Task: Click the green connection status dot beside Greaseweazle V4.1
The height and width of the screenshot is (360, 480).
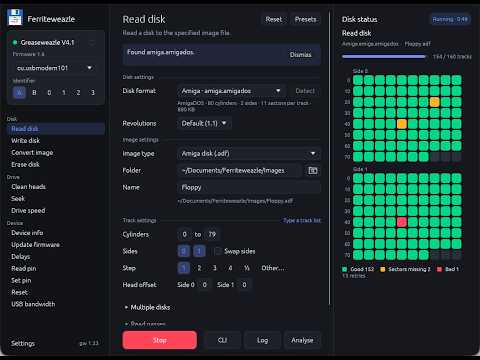Action: pos(15,42)
